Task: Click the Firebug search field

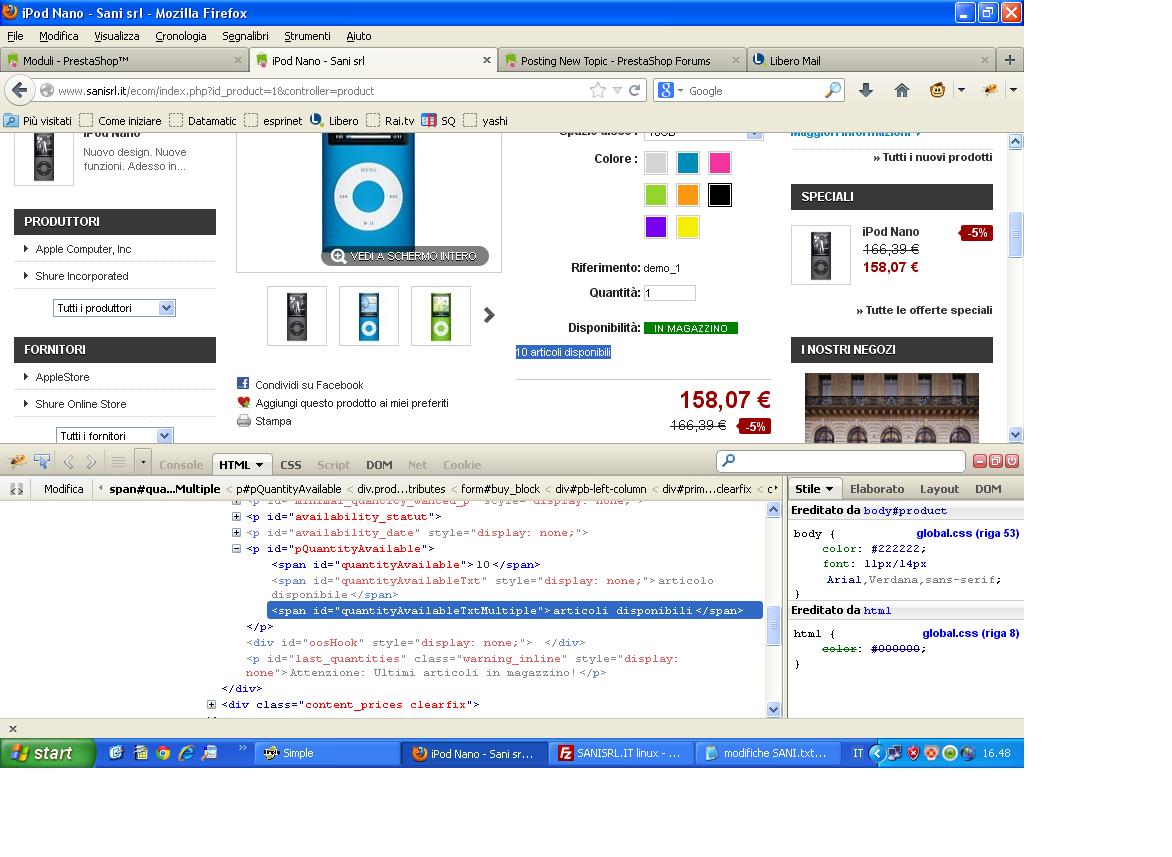Action: (841, 461)
